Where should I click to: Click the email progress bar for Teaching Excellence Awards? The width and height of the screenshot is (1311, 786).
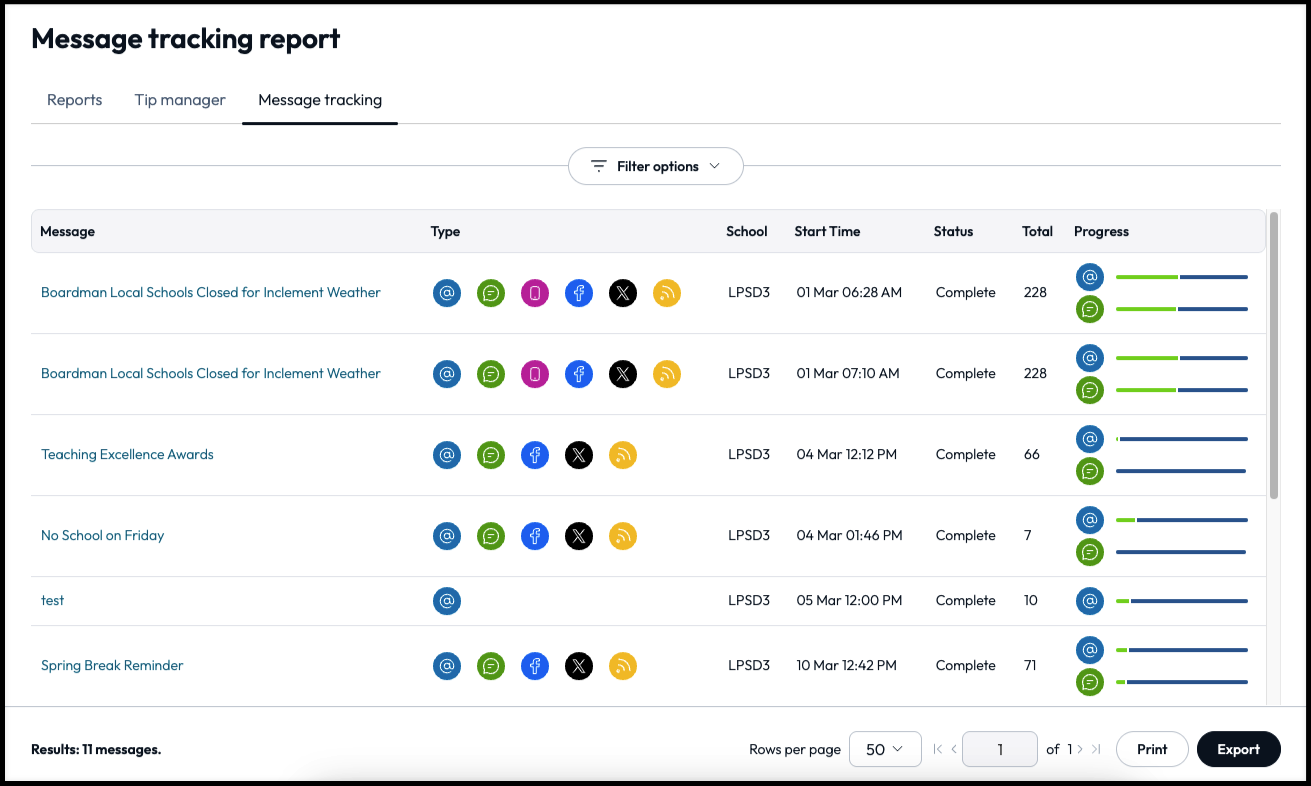1181,439
